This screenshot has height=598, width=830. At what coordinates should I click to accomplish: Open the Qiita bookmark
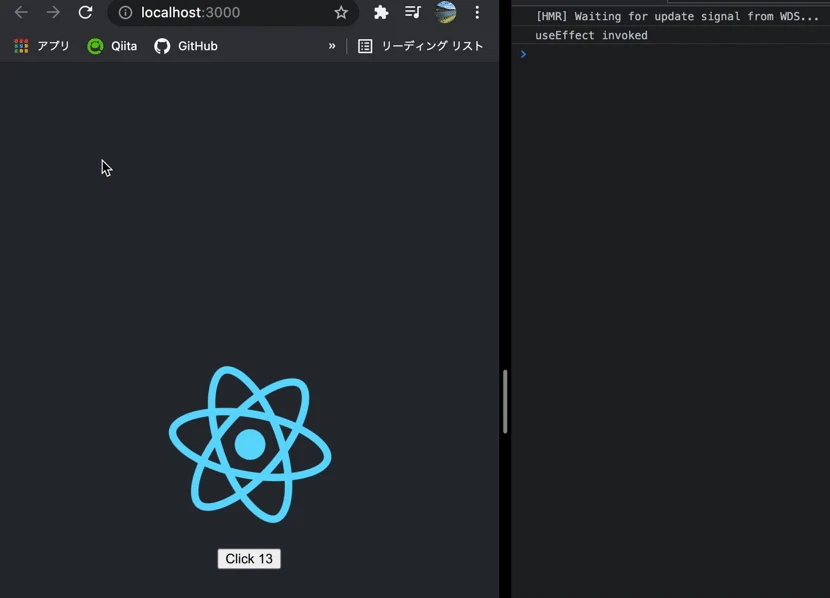click(x=112, y=46)
